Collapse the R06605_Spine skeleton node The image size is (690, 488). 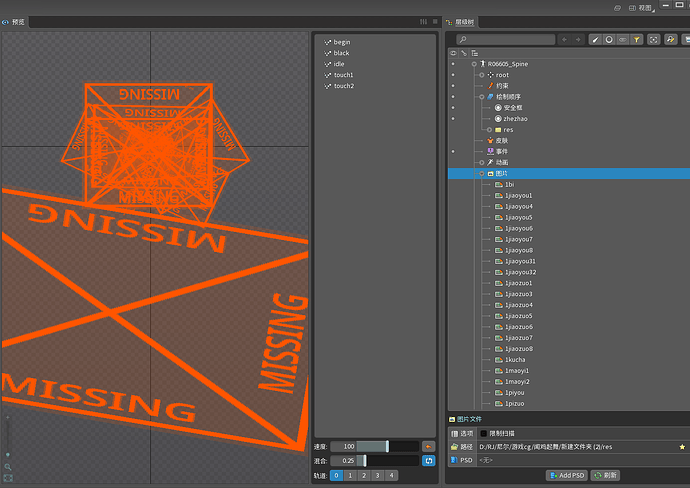474,64
